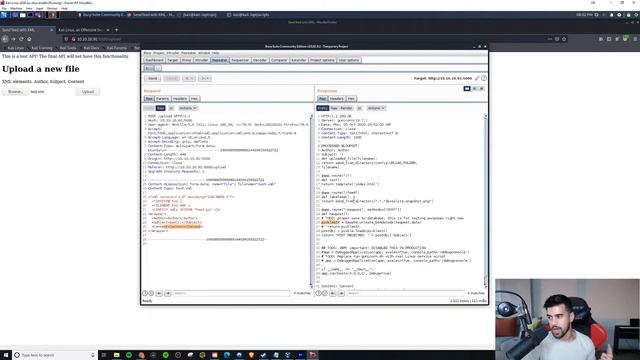Jump to next match in request search
The image size is (640, 360).
pos(168,293)
